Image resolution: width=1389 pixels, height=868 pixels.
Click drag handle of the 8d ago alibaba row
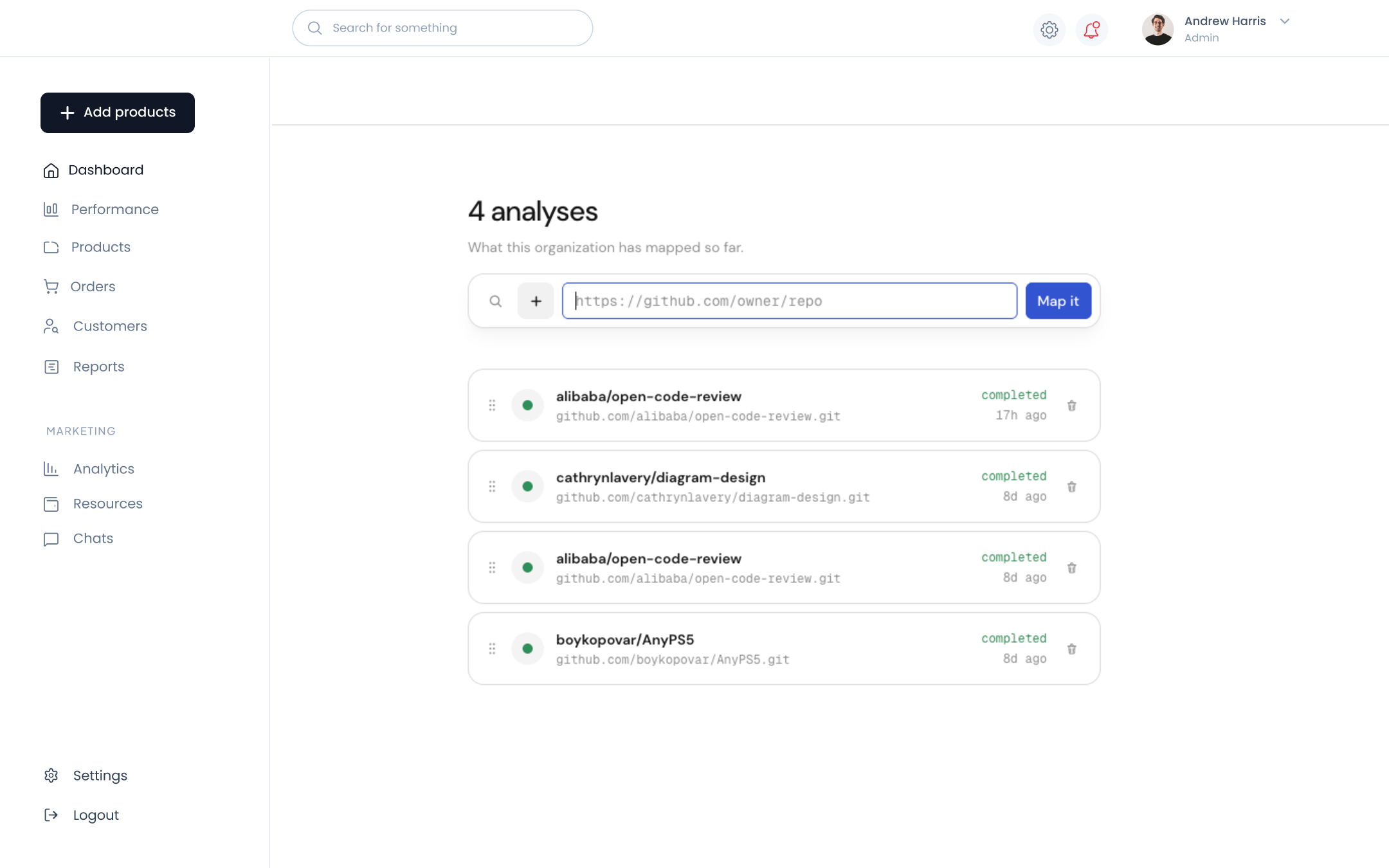point(492,567)
